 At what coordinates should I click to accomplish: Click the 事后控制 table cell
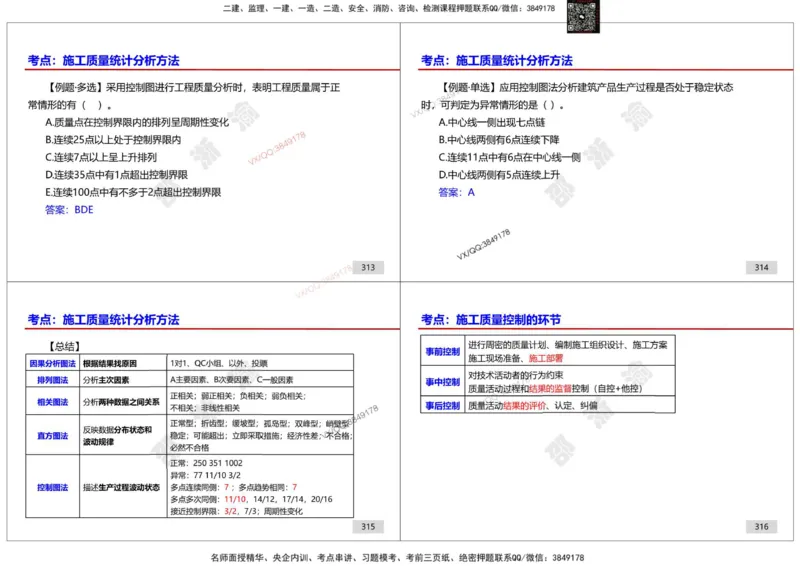click(x=443, y=405)
